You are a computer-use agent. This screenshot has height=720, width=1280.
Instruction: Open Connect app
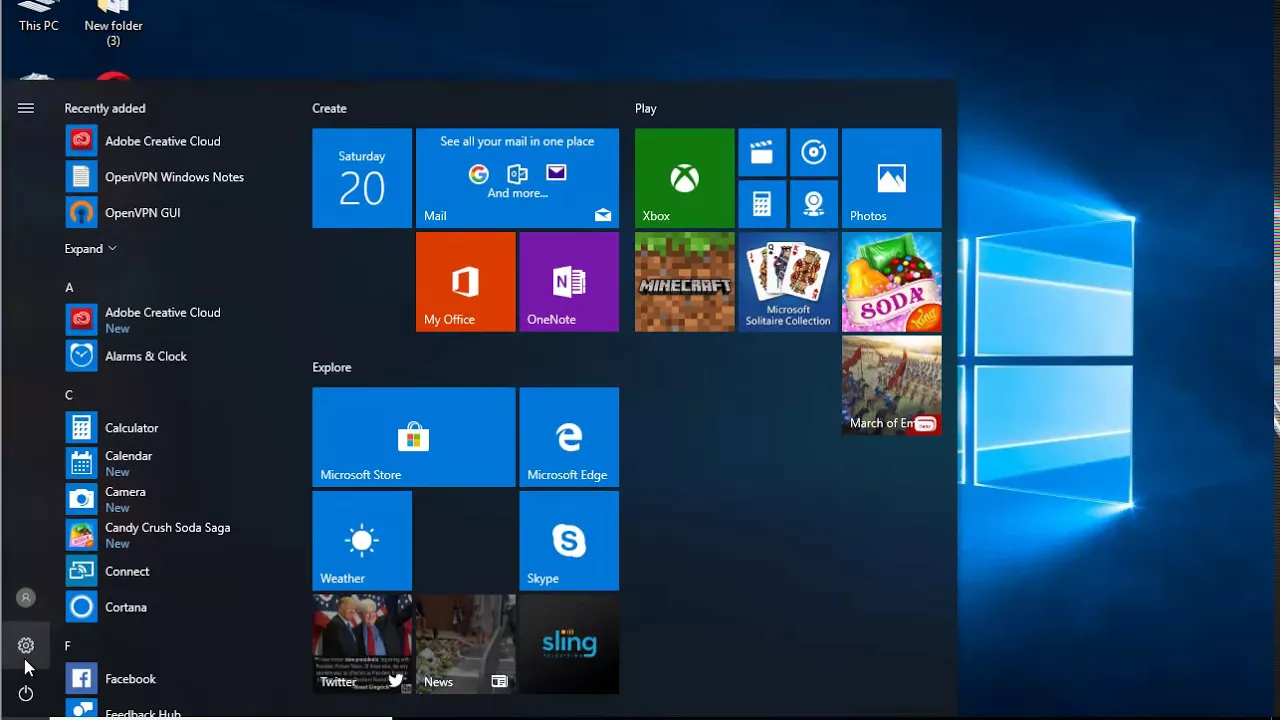point(180,571)
